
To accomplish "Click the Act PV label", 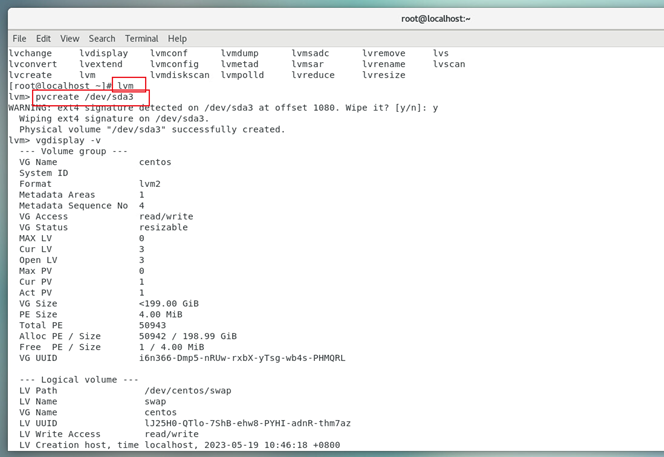I will click(x=35, y=293).
